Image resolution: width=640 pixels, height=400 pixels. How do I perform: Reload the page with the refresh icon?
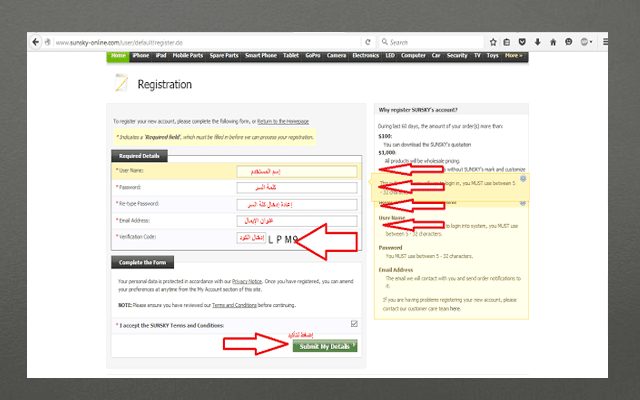pos(368,42)
